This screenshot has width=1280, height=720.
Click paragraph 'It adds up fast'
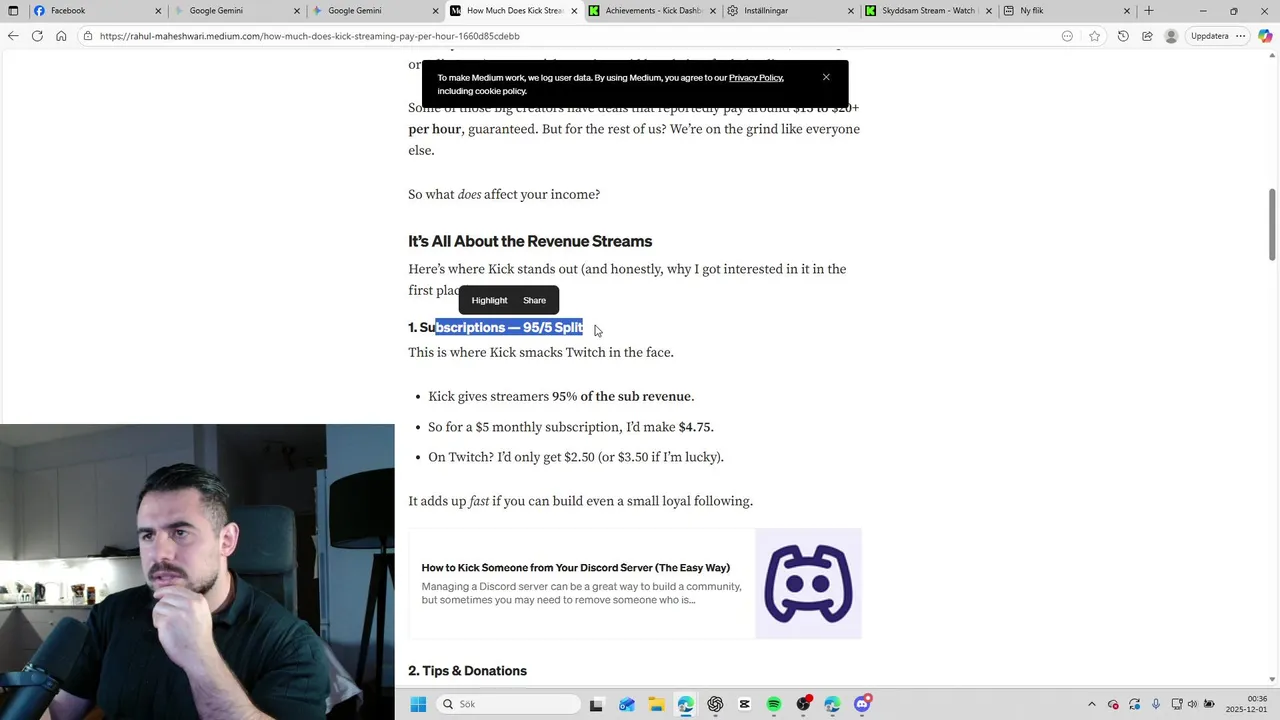pos(580,501)
